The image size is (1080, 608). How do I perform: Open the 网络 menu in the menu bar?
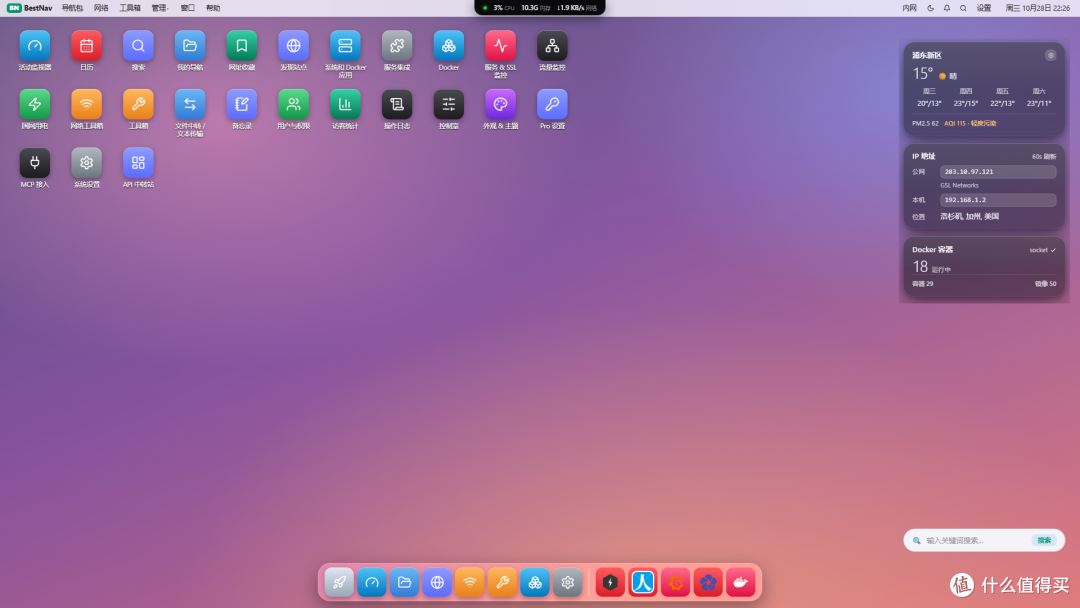click(101, 8)
